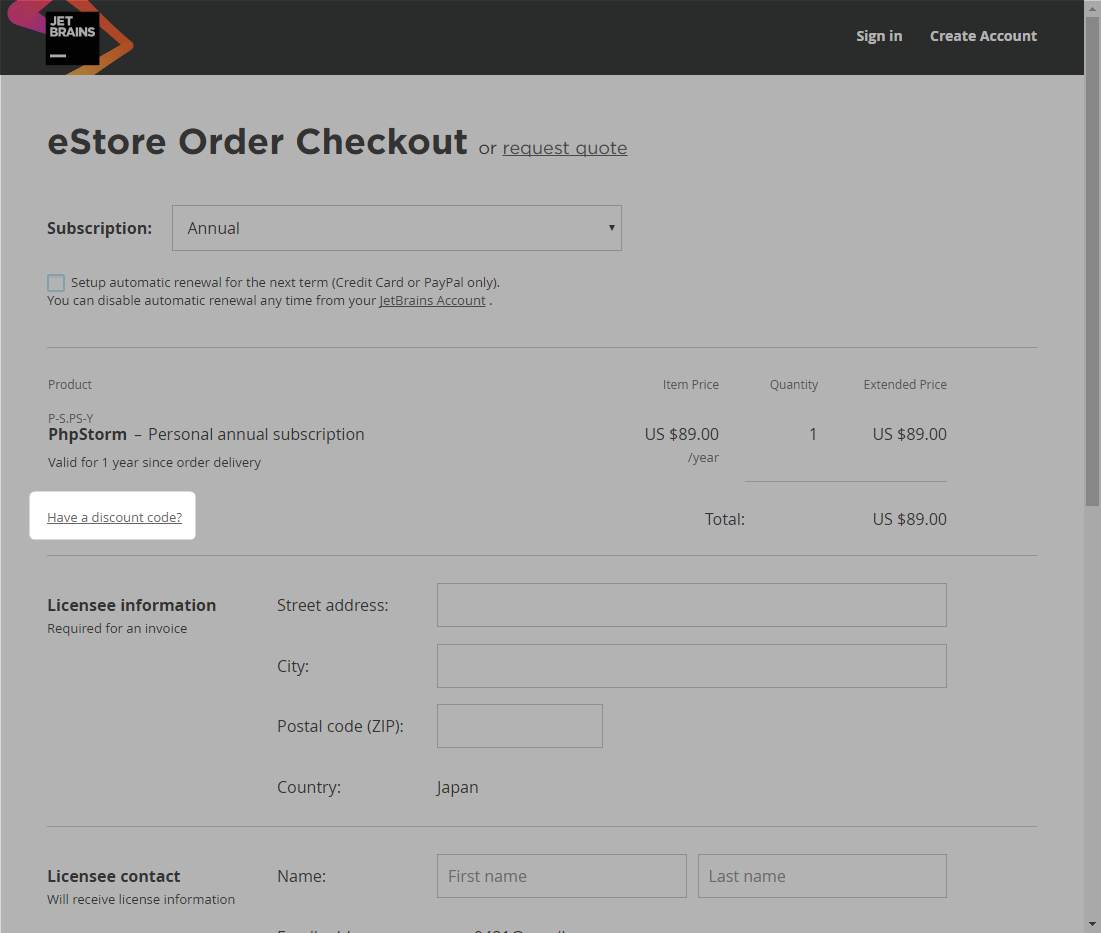Click the scrollbar down arrow
Screen dimensions: 1101x933
(1092, 925)
